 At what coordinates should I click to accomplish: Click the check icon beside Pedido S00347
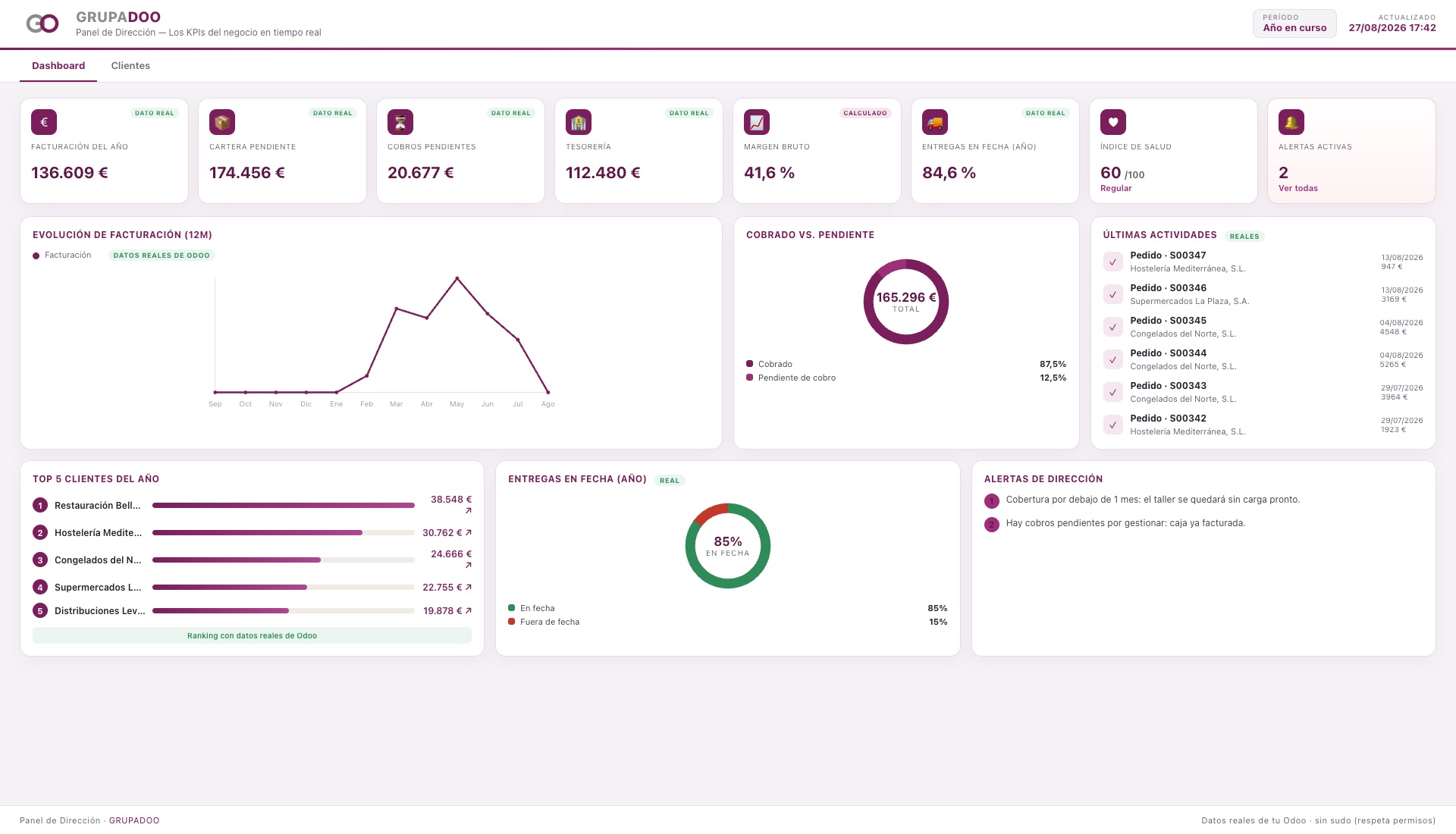(1112, 262)
